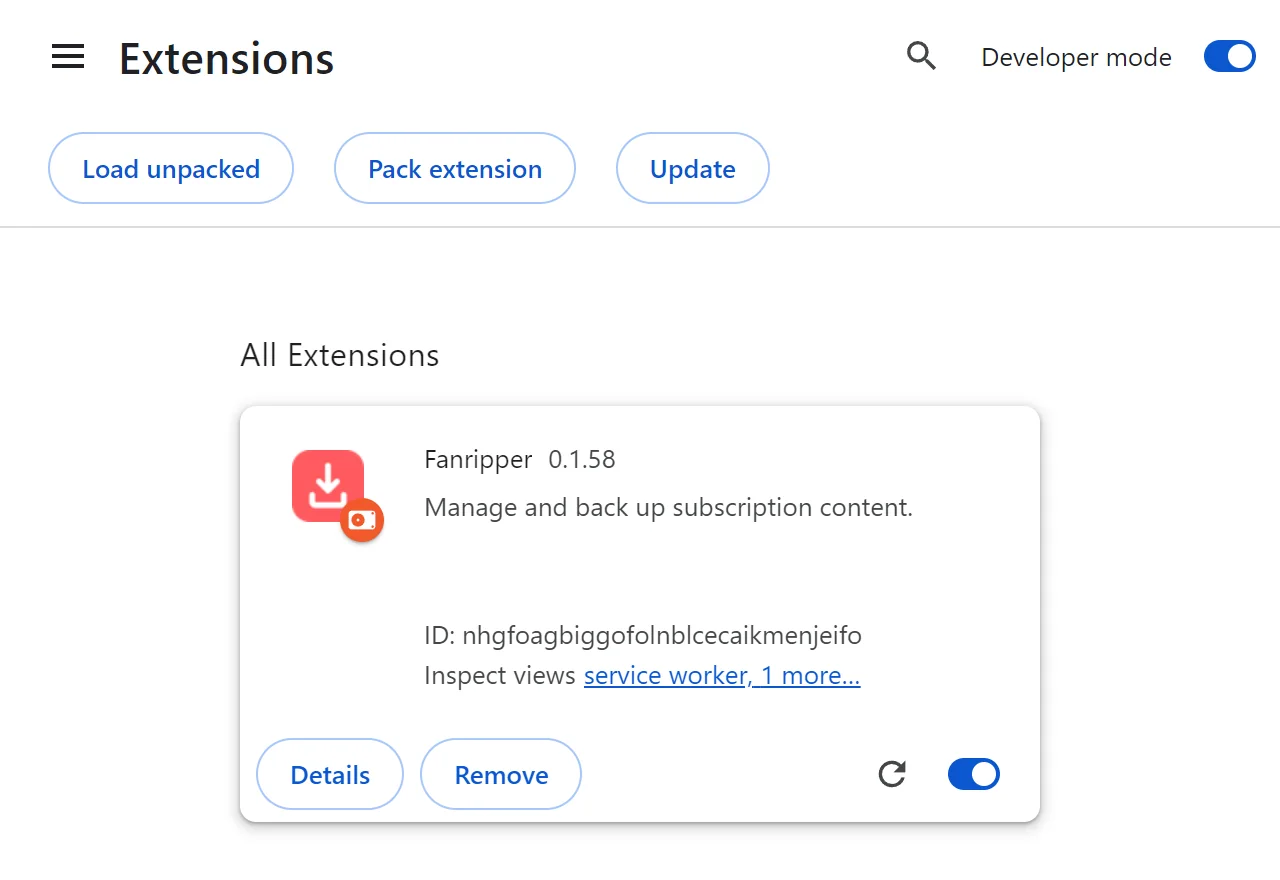The height and width of the screenshot is (880, 1280).
Task: Click the All Extensions heading
Action: pyautogui.click(x=340, y=356)
